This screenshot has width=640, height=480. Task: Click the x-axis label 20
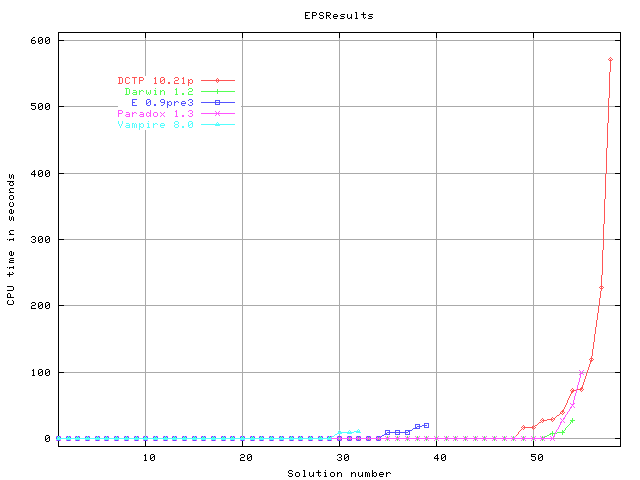(246, 458)
